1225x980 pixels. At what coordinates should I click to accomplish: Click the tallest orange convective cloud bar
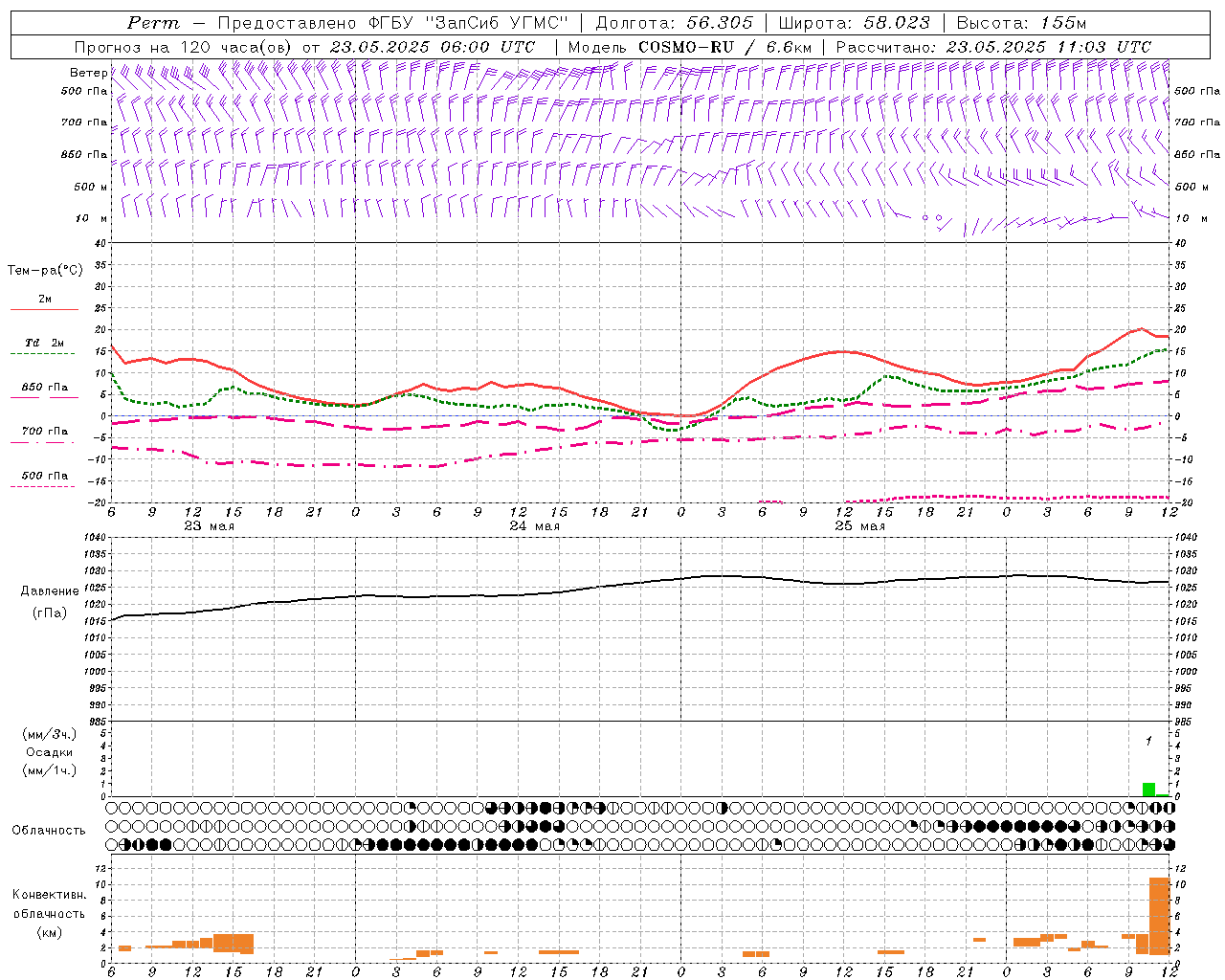[1160, 916]
